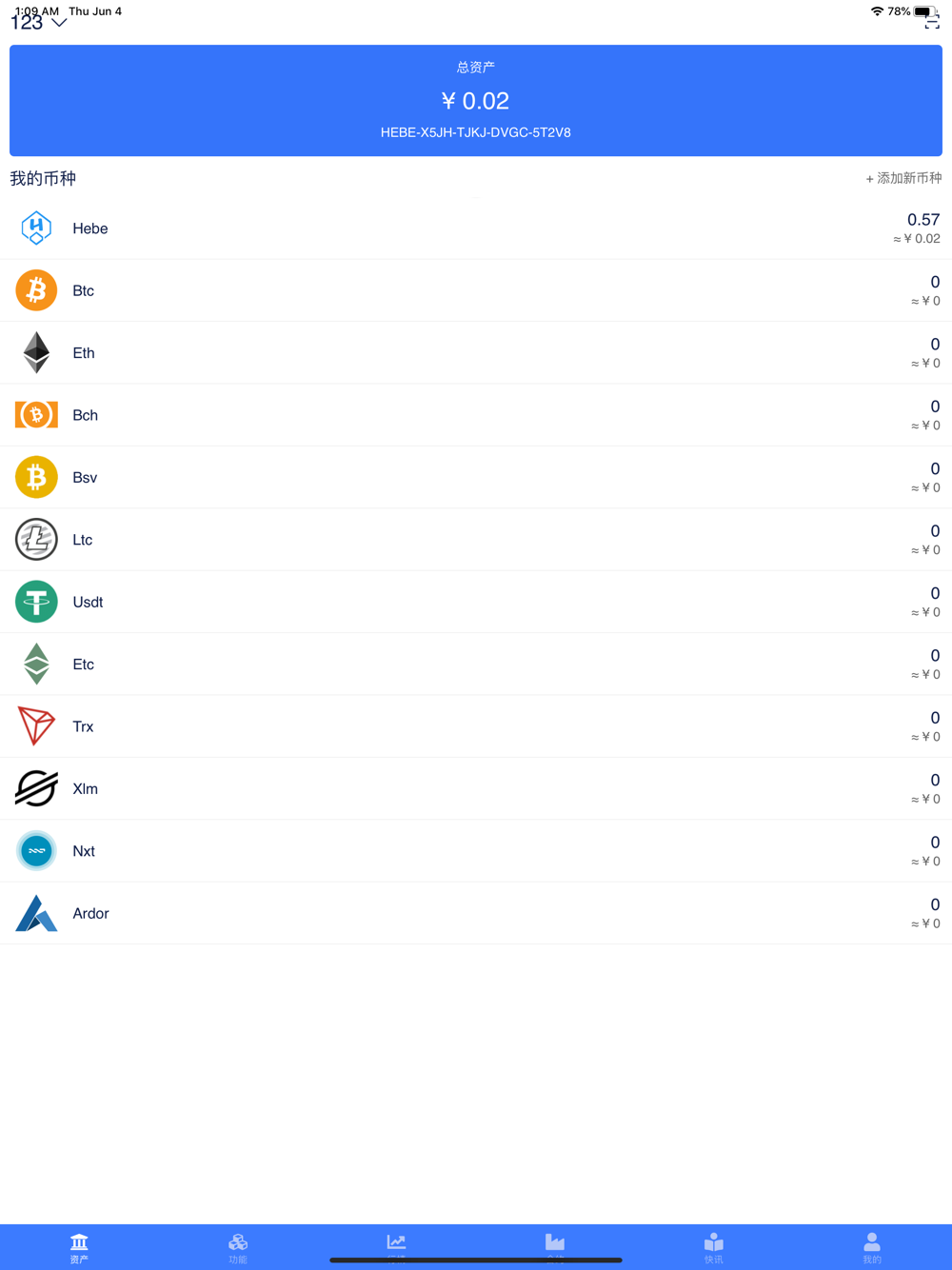Tap the Ltc litecoin icon
This screenshot has height=1270, width=952.
[36, 540]
